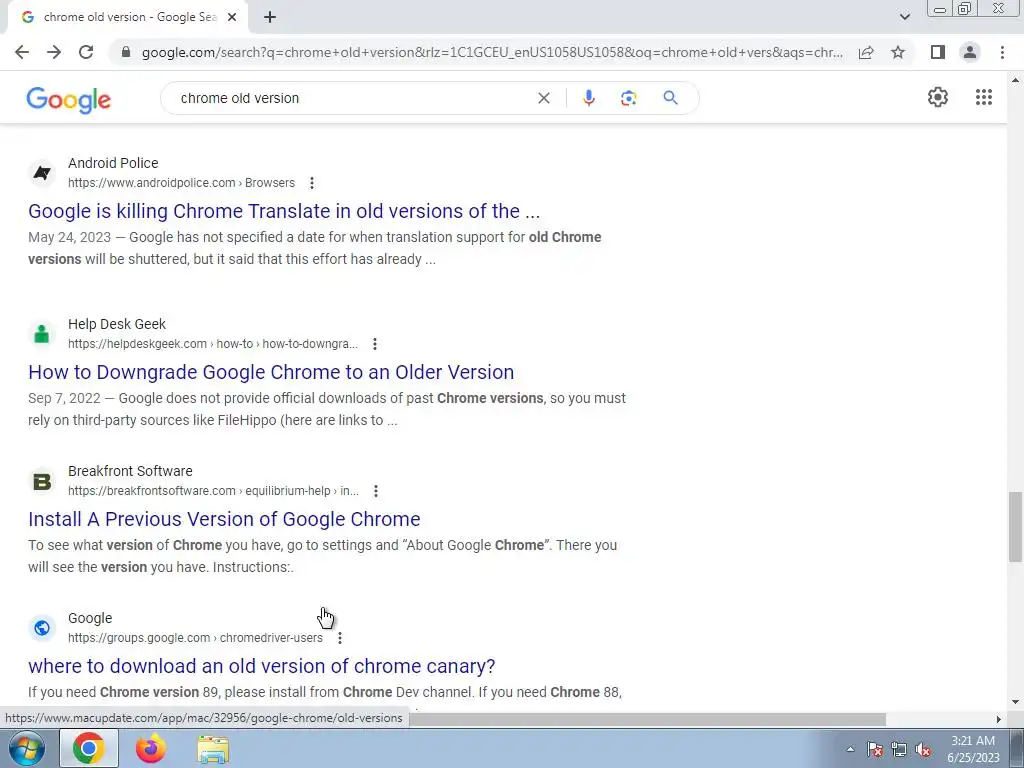The image size is (1024, 768).
Task: Reload the current page
Action: point(86,52)
